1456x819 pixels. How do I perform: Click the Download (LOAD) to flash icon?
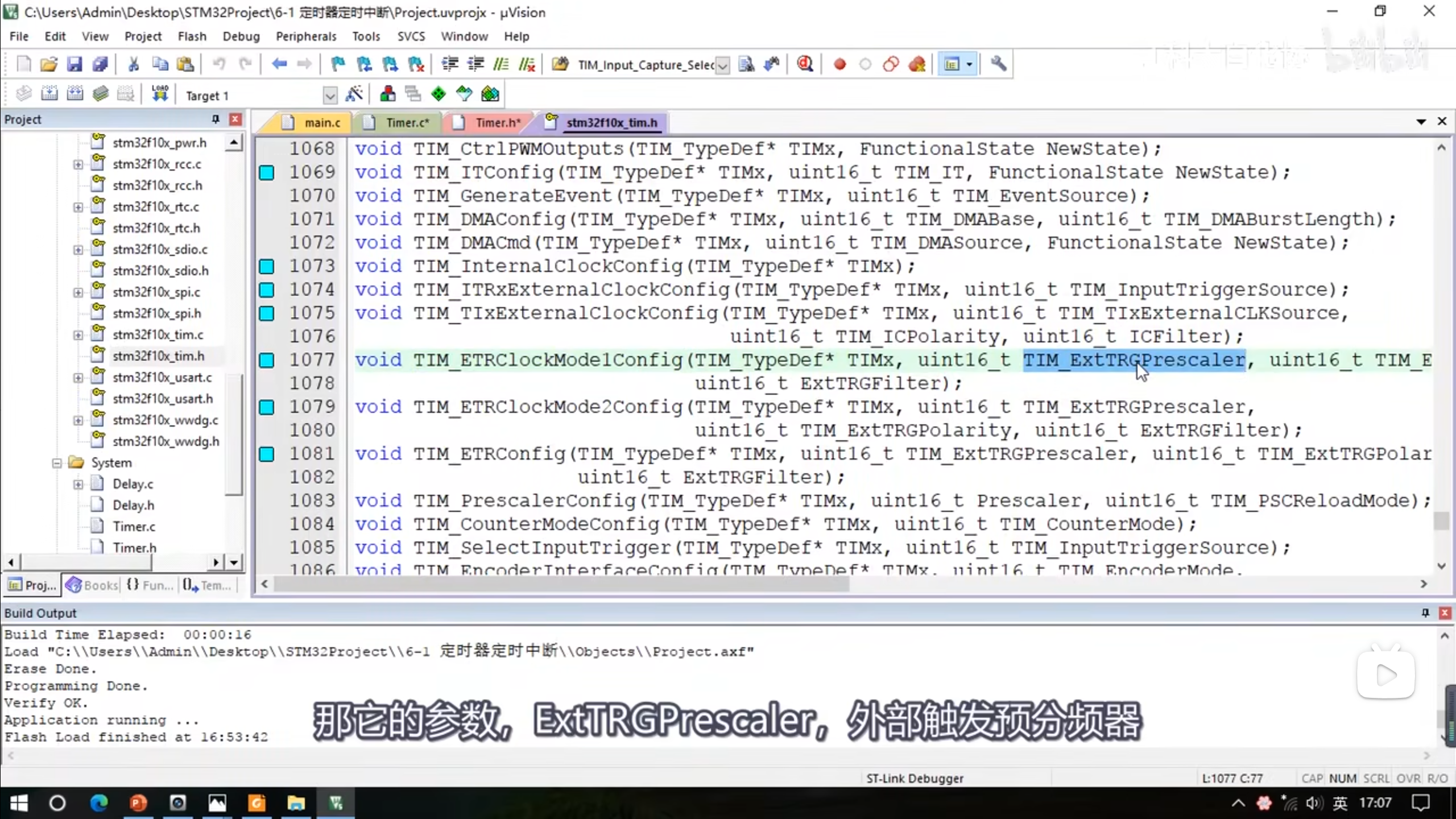click(160, 94)
